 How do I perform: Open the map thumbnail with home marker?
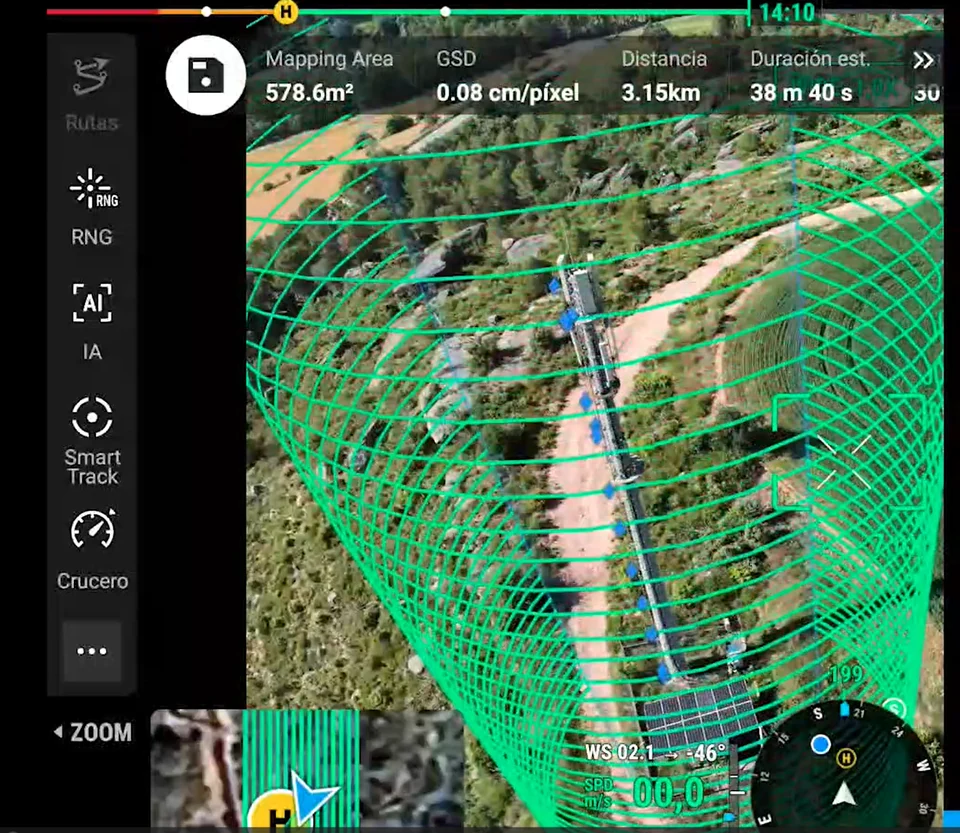coord(307,769)
